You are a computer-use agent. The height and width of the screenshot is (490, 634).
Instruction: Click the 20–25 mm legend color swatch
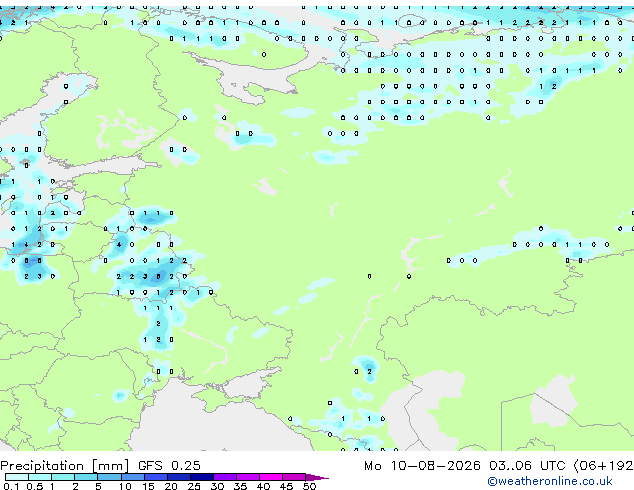tap(178, 477)
